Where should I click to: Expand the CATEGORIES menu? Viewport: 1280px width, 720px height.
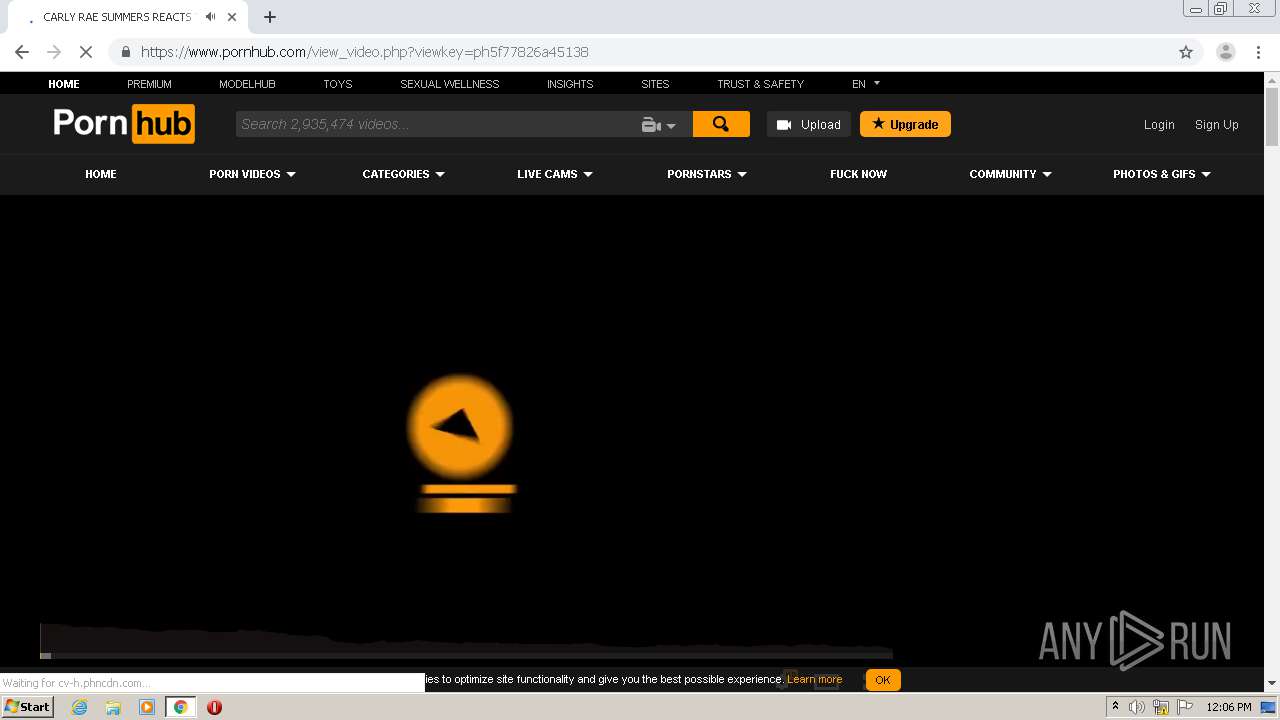click(x=403, y=174)
